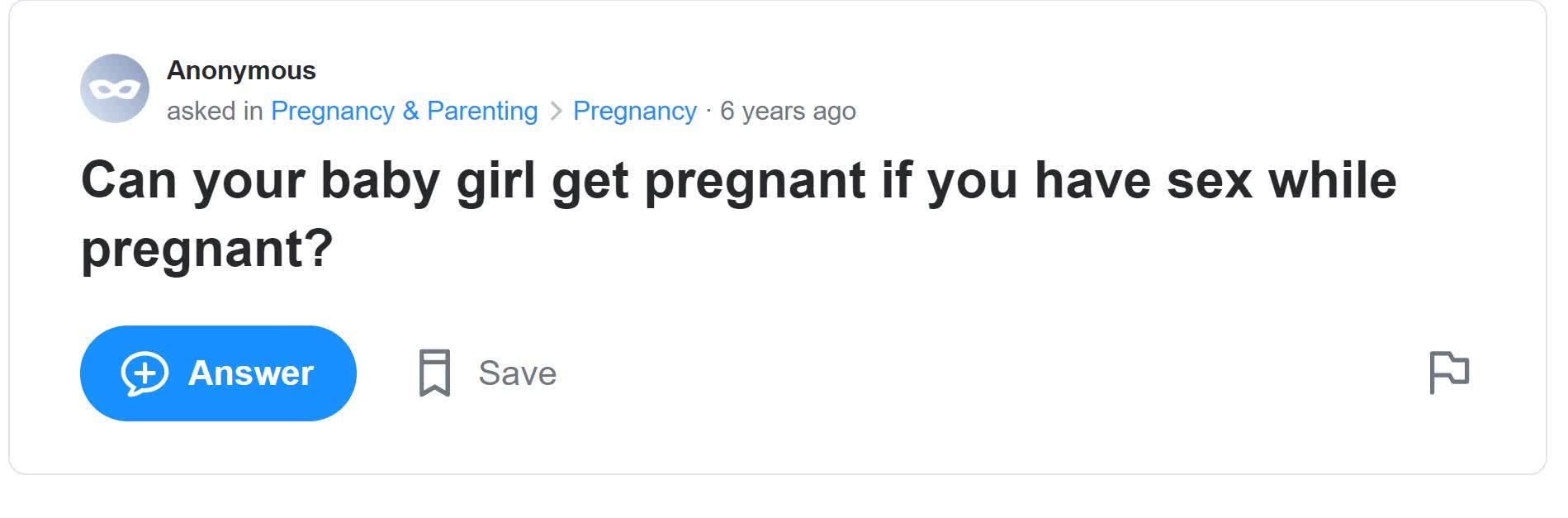Click the '6 years ago' timestamp
The width and height of the screenshot is (1568, 518).
click(x=788, y=111)
